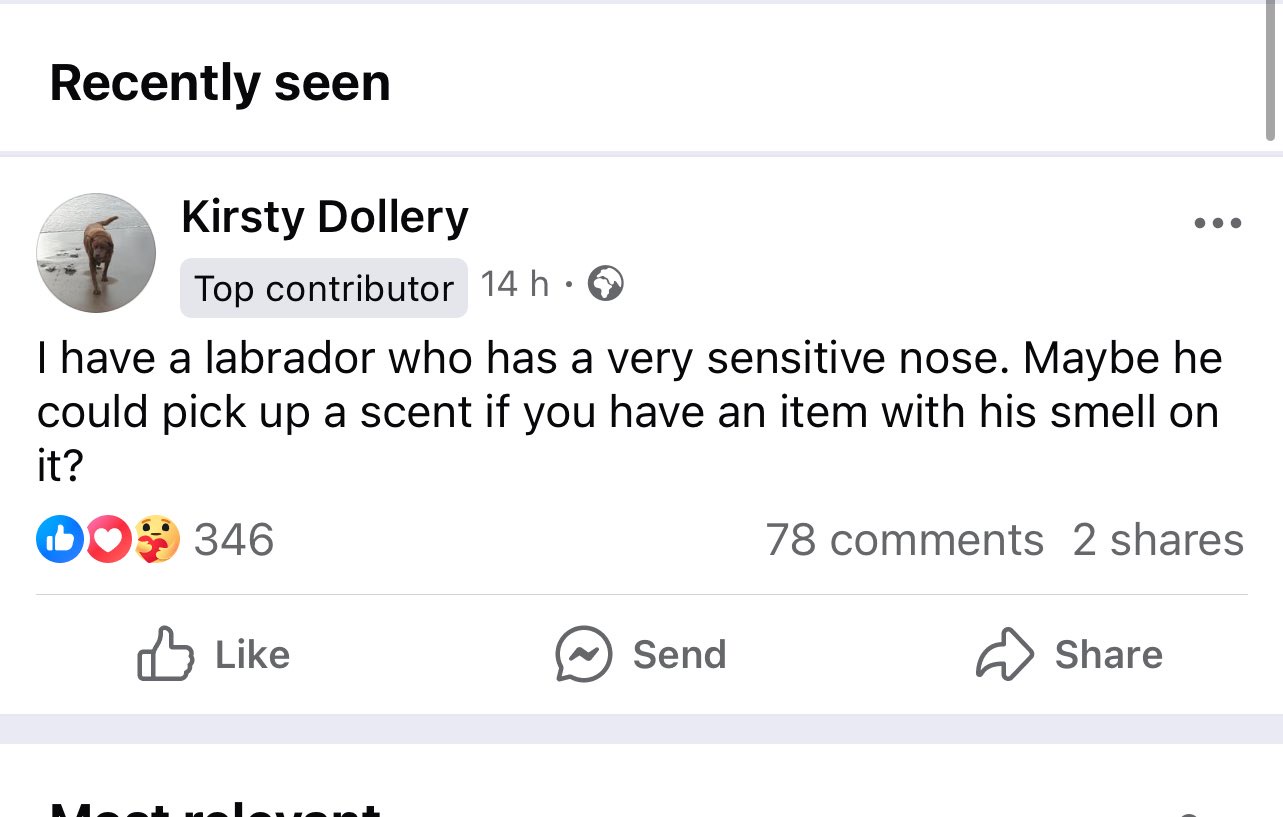Open the 78 comments link
Viewport: 1283px width, 817px height.
point(904,540)
